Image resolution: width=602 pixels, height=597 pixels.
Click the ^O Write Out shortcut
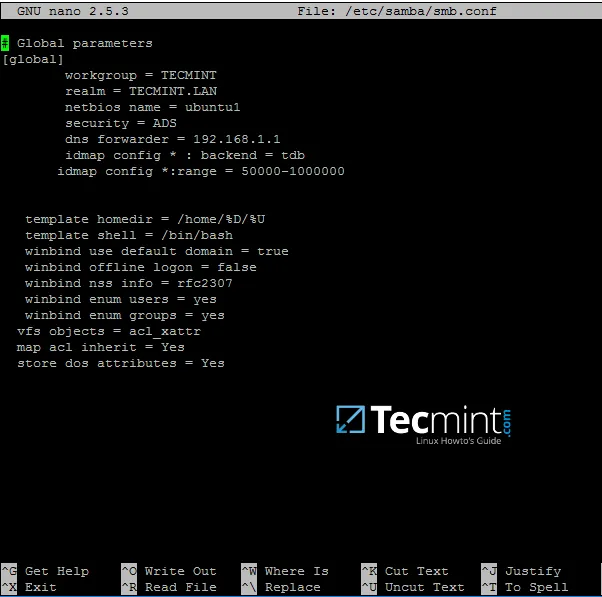[x=169, y=571]
